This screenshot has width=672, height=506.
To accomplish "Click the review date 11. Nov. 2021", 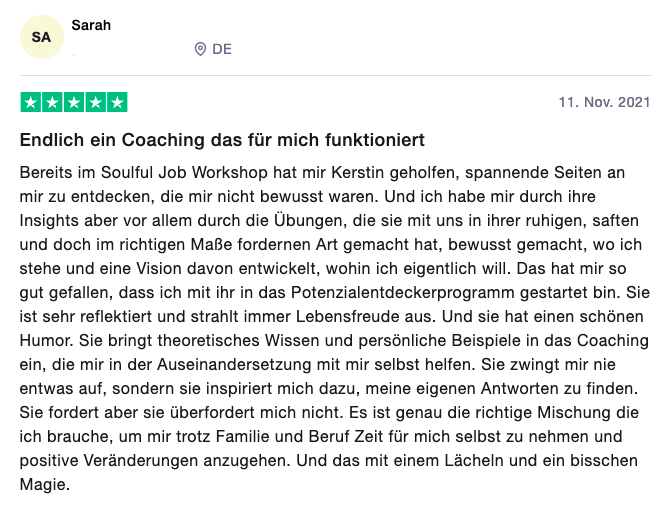I will click(x=604, y=102).
